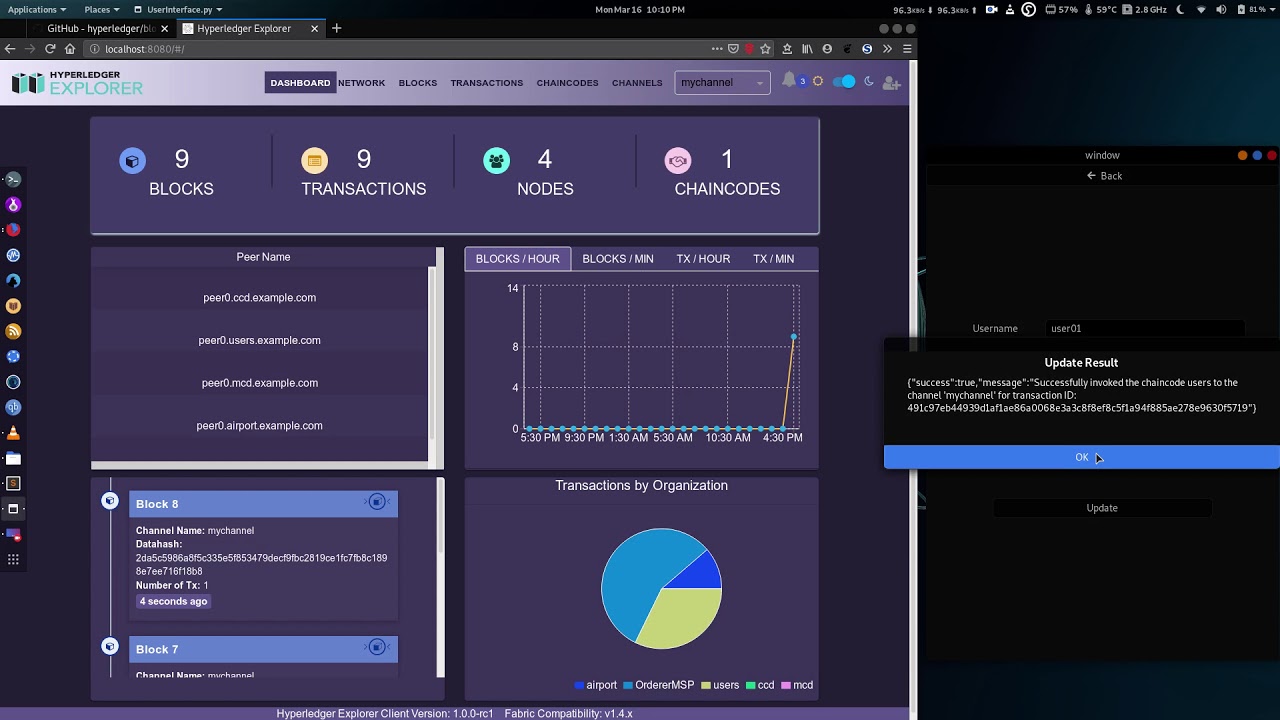Switch to the Dashboard tab
The height and width of the screenshot is (720, 1280).
[x=300, y=83]
